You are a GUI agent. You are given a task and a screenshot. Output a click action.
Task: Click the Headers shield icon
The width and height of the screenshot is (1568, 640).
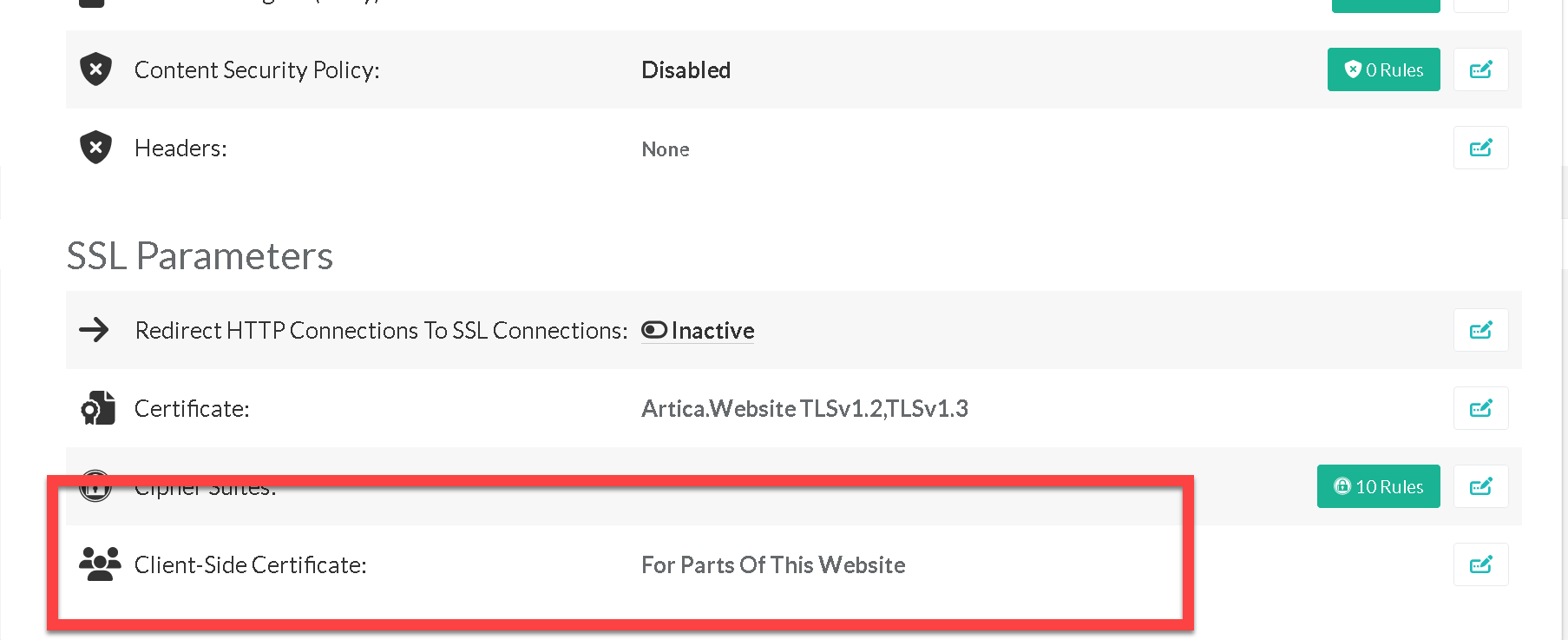coord(95,148)
